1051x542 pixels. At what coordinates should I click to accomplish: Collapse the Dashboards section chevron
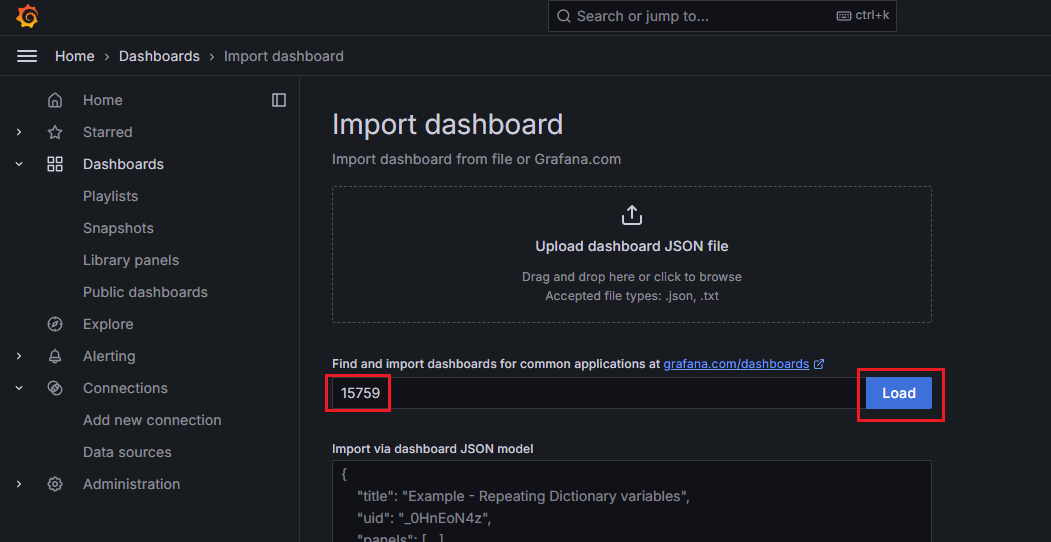click(x=19, y=164)
